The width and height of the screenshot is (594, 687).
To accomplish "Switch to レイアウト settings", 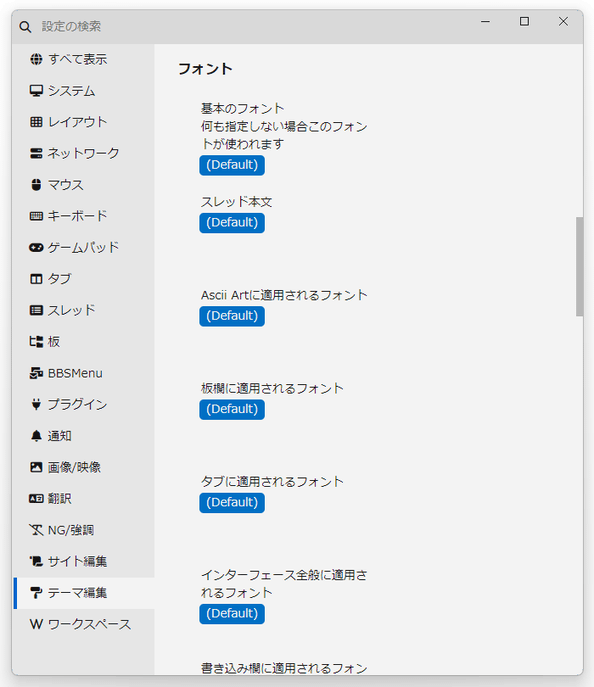I will [x=84, y=122].
